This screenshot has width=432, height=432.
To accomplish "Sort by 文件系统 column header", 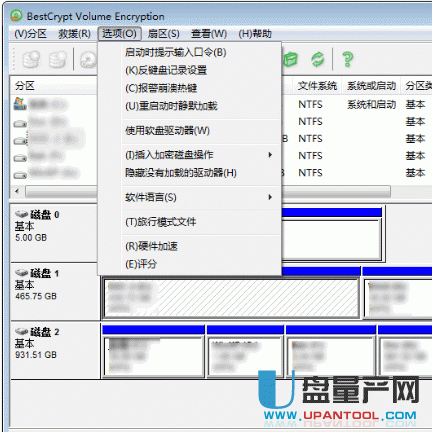I will pyautogui.click(x=317, y=86).
